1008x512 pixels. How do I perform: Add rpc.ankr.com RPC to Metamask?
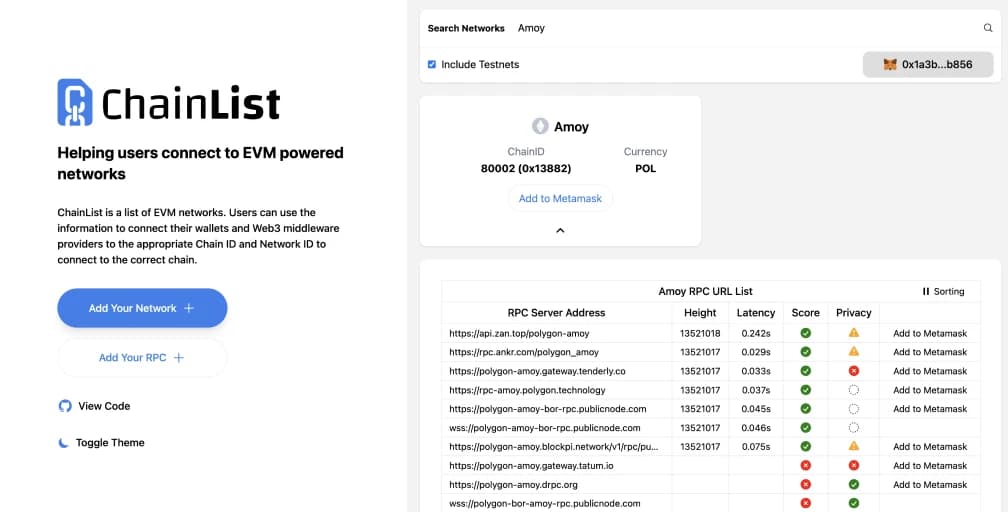click(x=930, y=352)
